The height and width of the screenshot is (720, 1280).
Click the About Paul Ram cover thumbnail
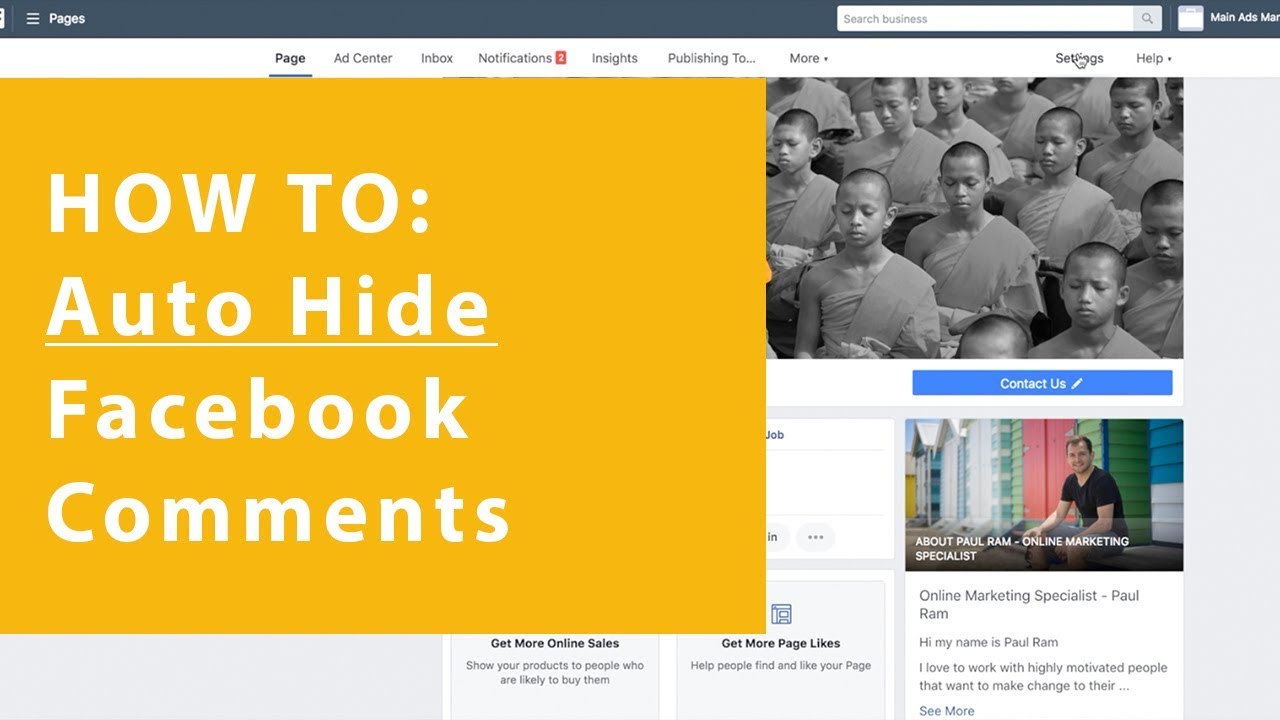tap(1044, 495)
